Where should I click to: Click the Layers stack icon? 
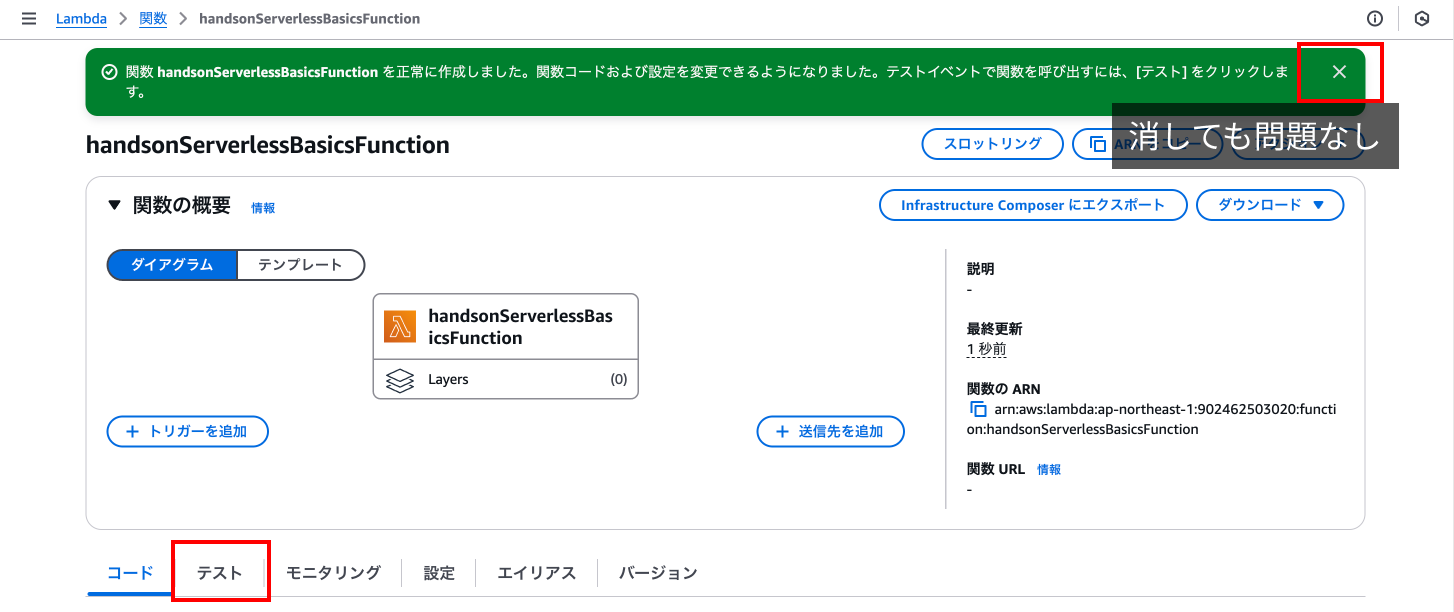[400, 380]
